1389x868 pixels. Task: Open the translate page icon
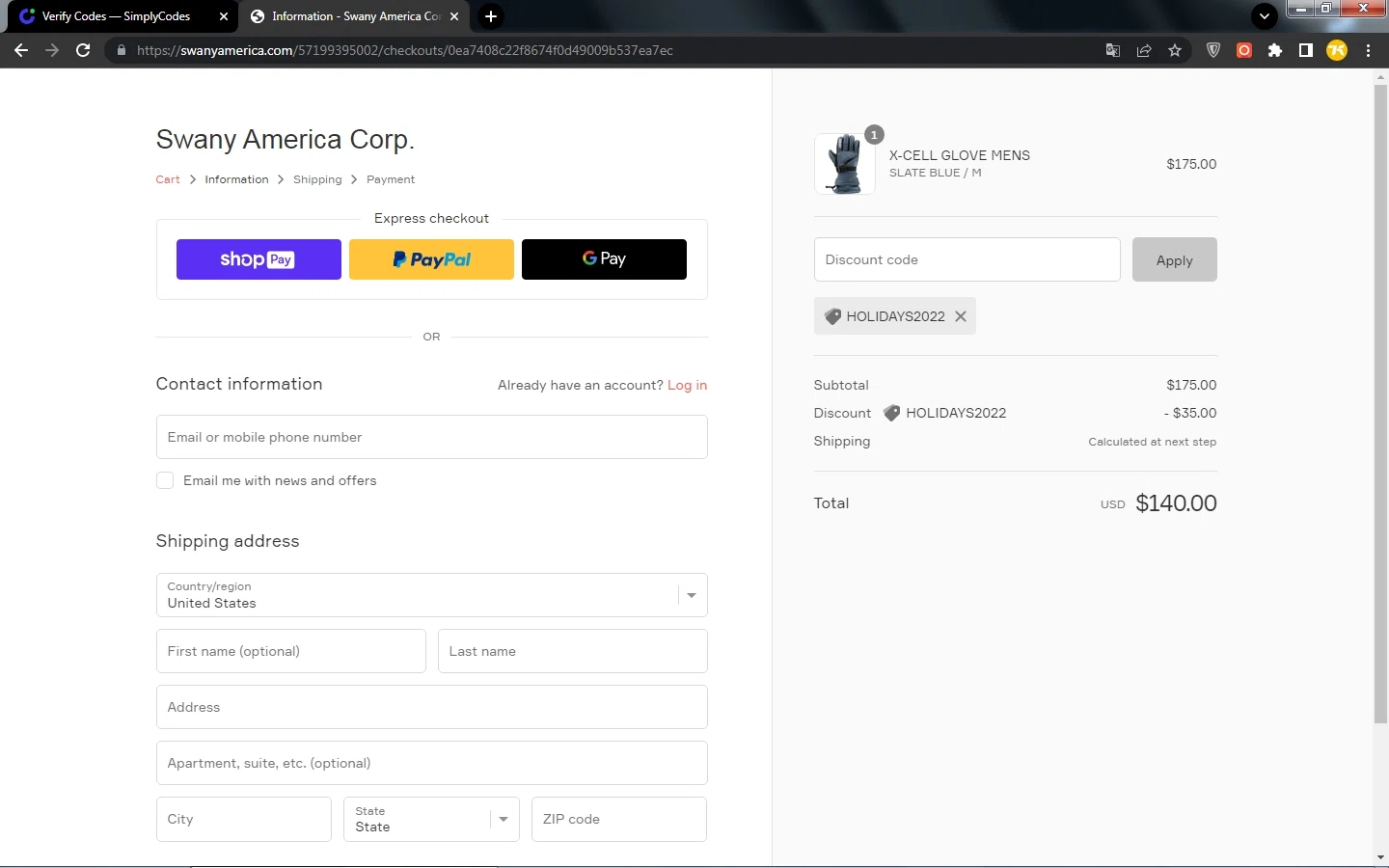point(1112,50)
